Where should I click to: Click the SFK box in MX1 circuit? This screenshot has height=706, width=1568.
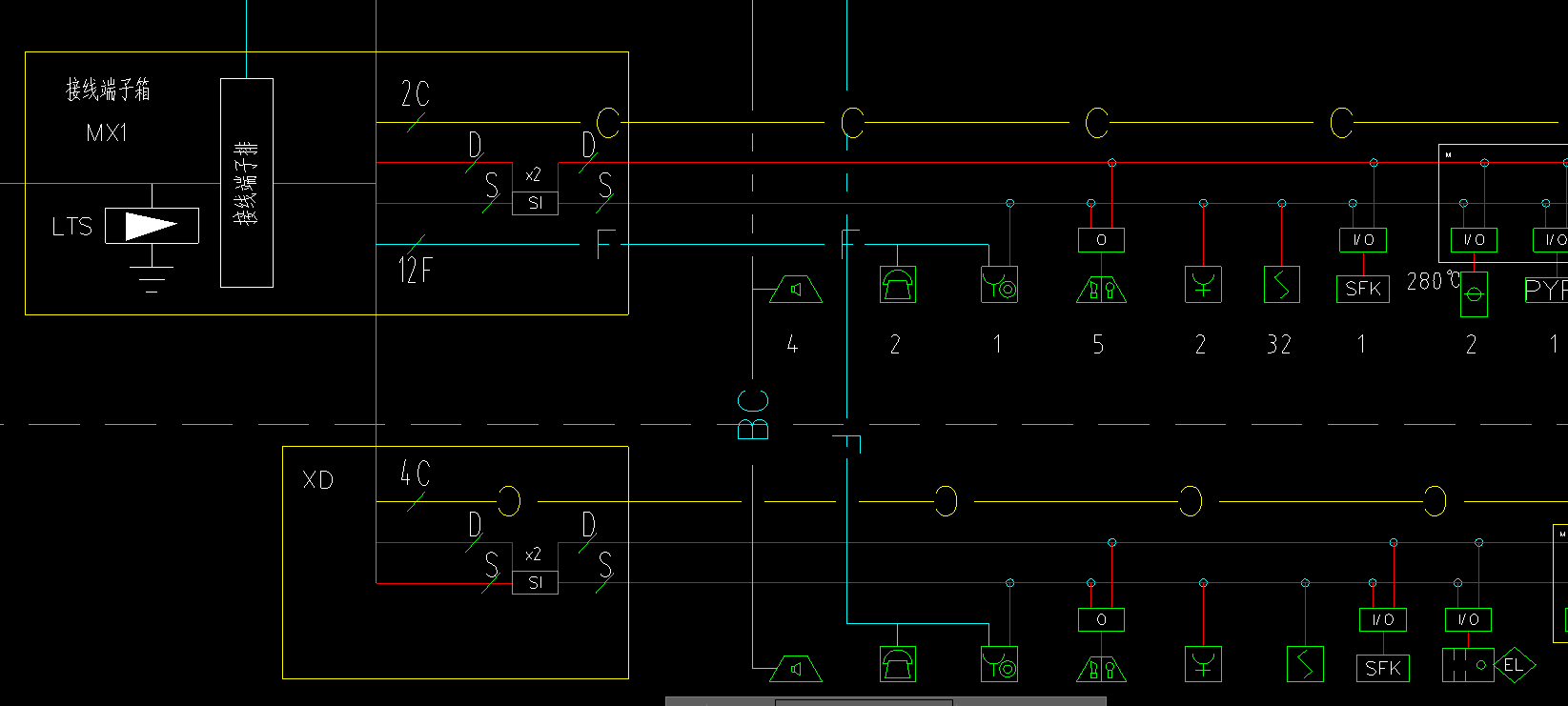[1363, 289]
